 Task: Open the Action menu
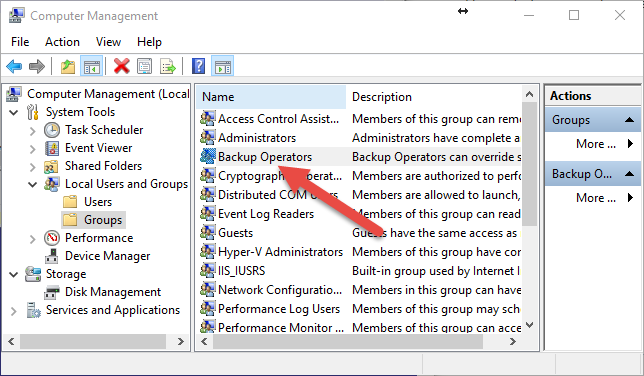pyautogui.click(x=62, y=42)
